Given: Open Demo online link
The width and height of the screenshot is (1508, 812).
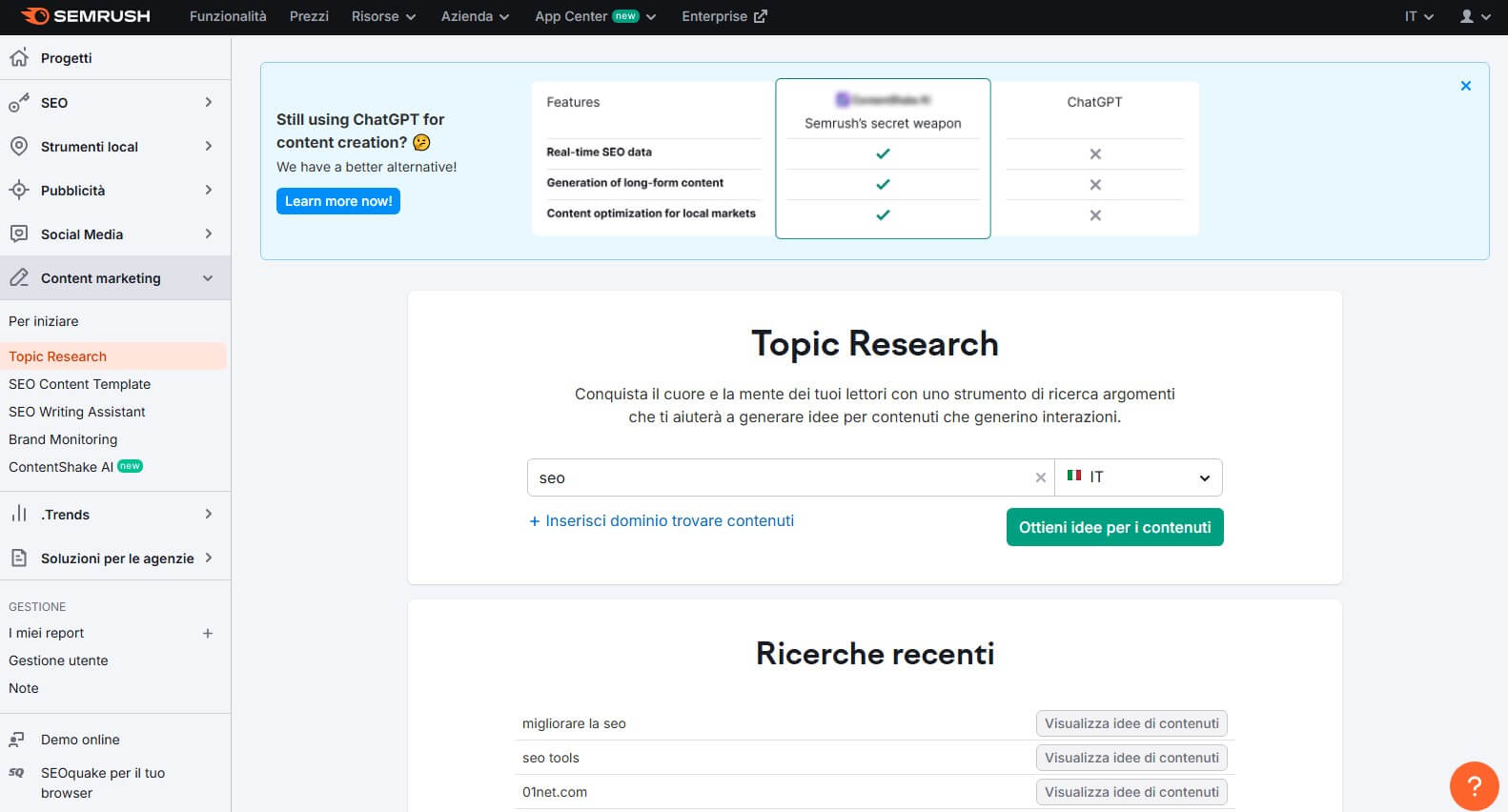Looking at the screenshot, I should [x=80, y=740].
